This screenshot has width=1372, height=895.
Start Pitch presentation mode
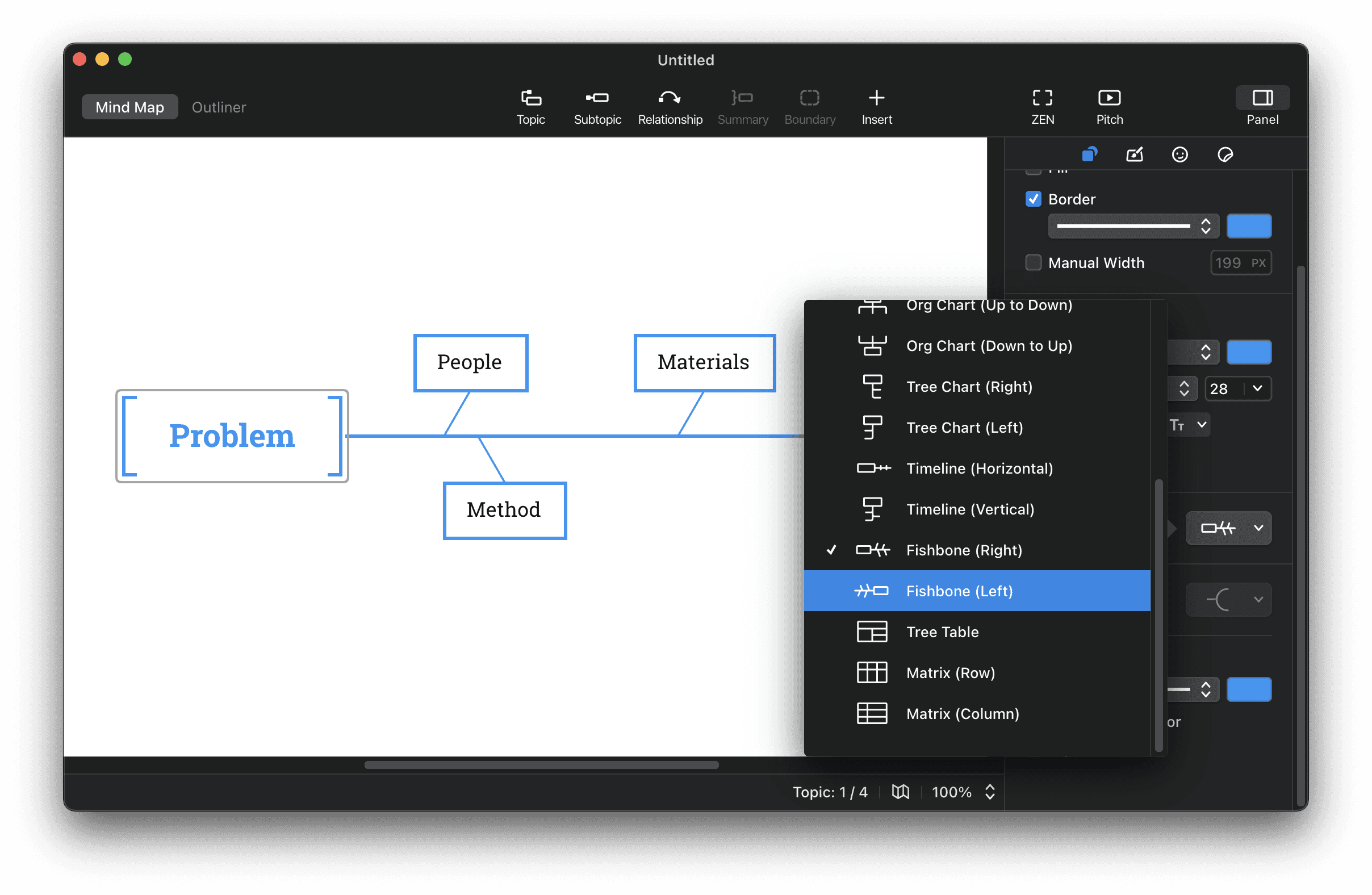[x=1109, y=107]
